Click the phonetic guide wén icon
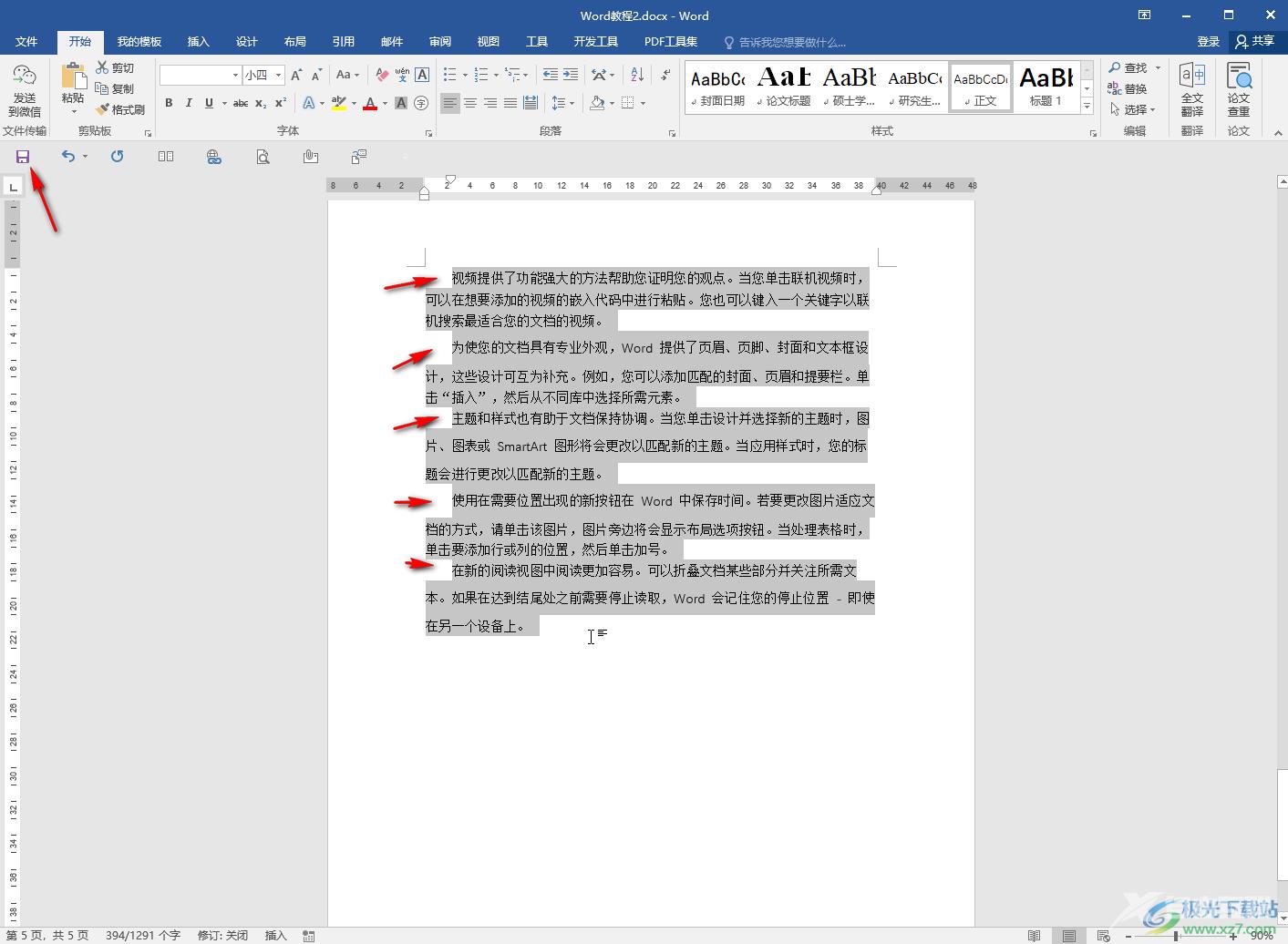Screen dimensions: 1288x944 pyautogui.click(x=402, y=75)
